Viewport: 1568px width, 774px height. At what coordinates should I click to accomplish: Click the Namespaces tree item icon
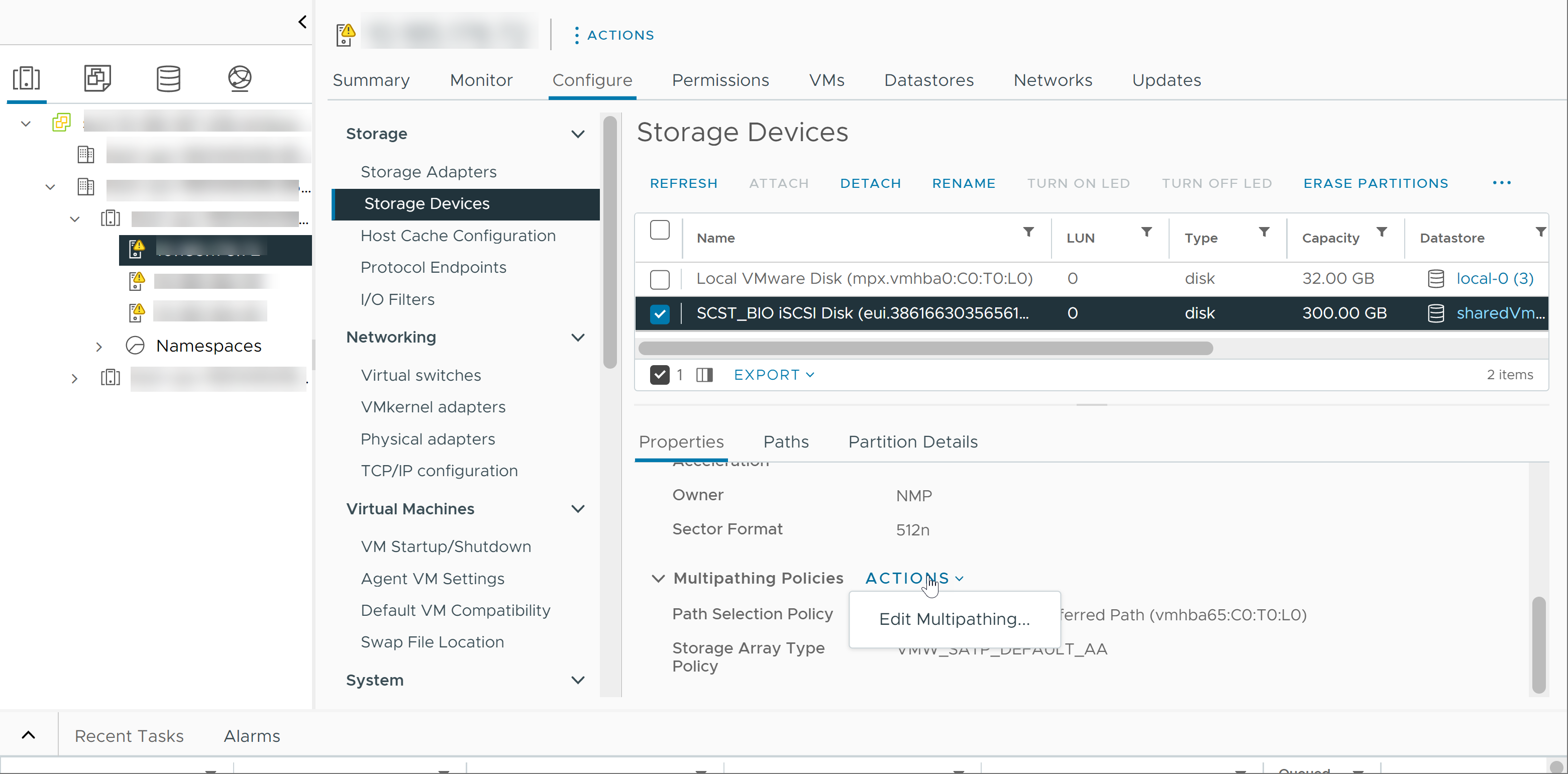(x=135, y=345)
